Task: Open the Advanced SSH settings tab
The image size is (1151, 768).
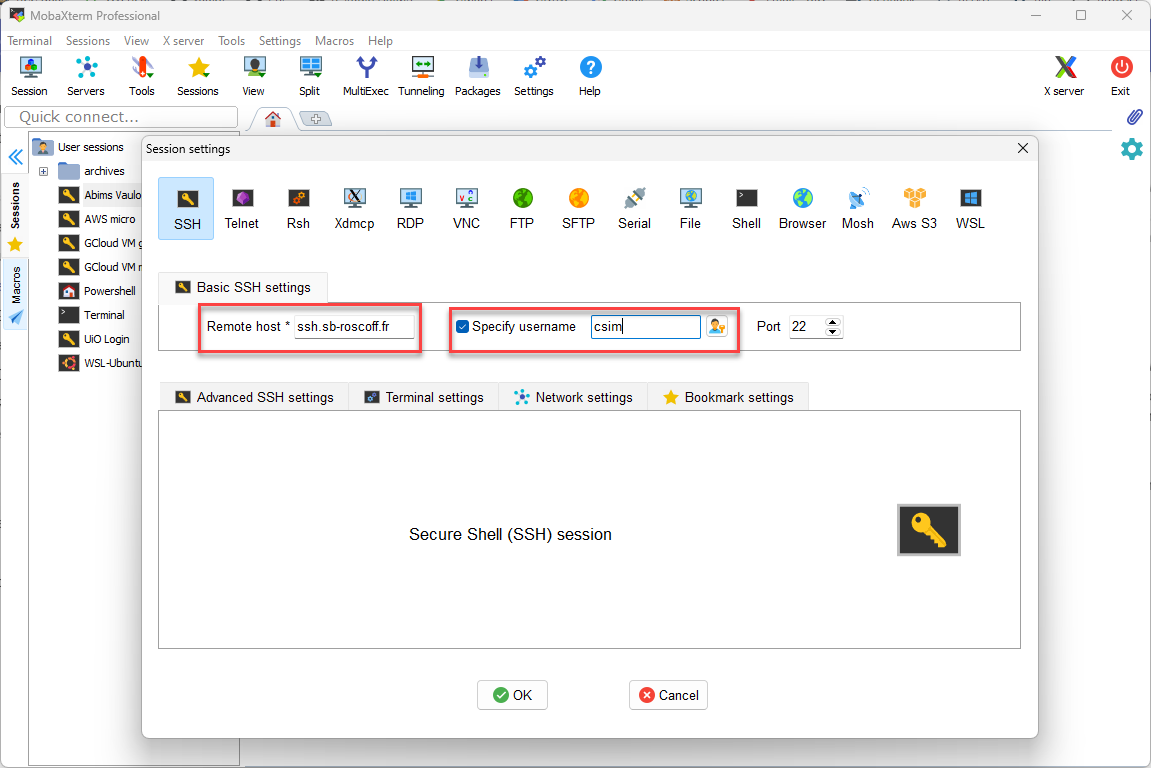Action: [254, 397]
